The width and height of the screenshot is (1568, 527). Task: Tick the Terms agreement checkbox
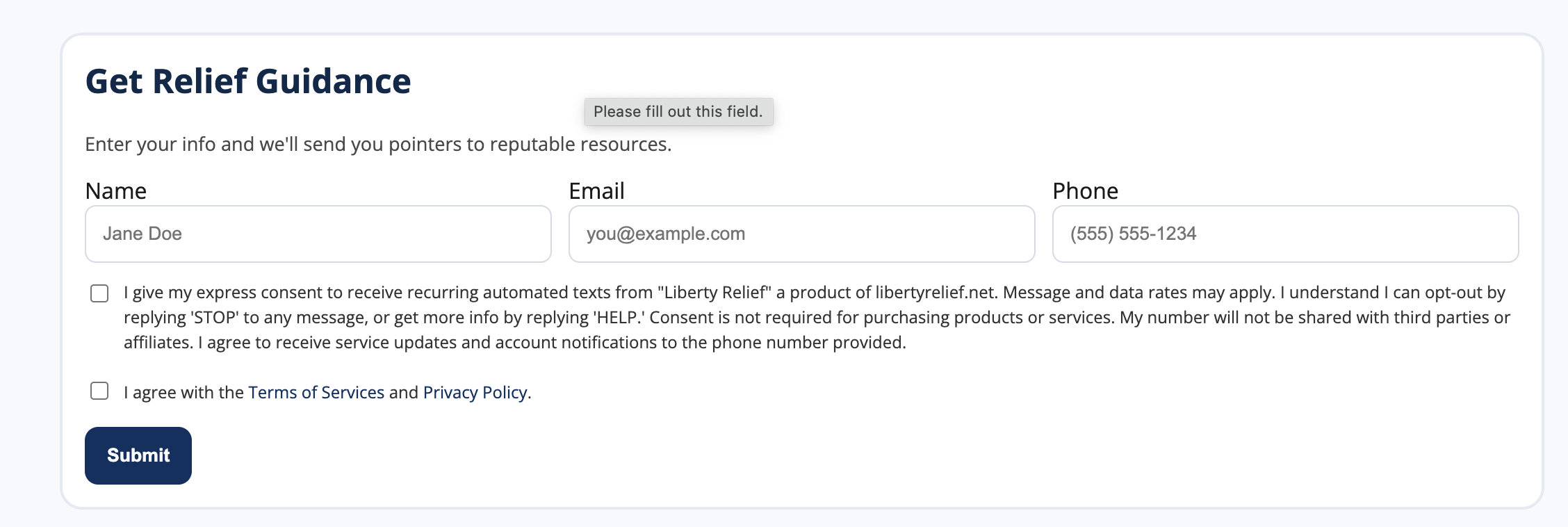point(99,391)
